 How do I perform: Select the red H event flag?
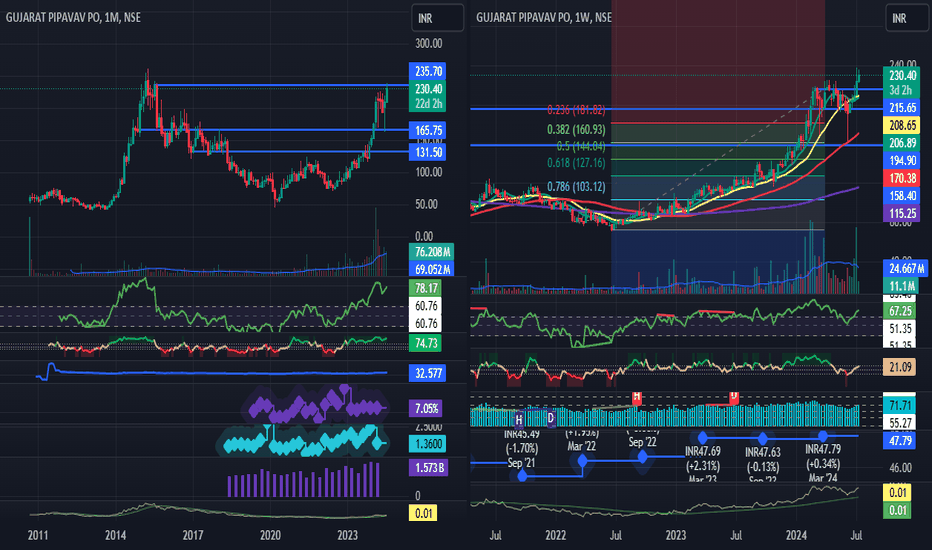[x=637, y=397]
